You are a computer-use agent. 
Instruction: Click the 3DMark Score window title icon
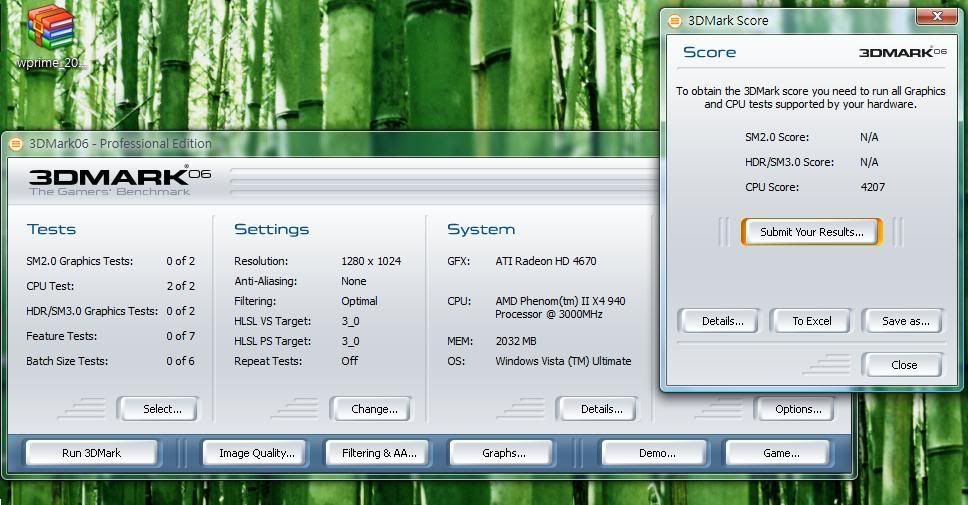(x=675, y=20)
